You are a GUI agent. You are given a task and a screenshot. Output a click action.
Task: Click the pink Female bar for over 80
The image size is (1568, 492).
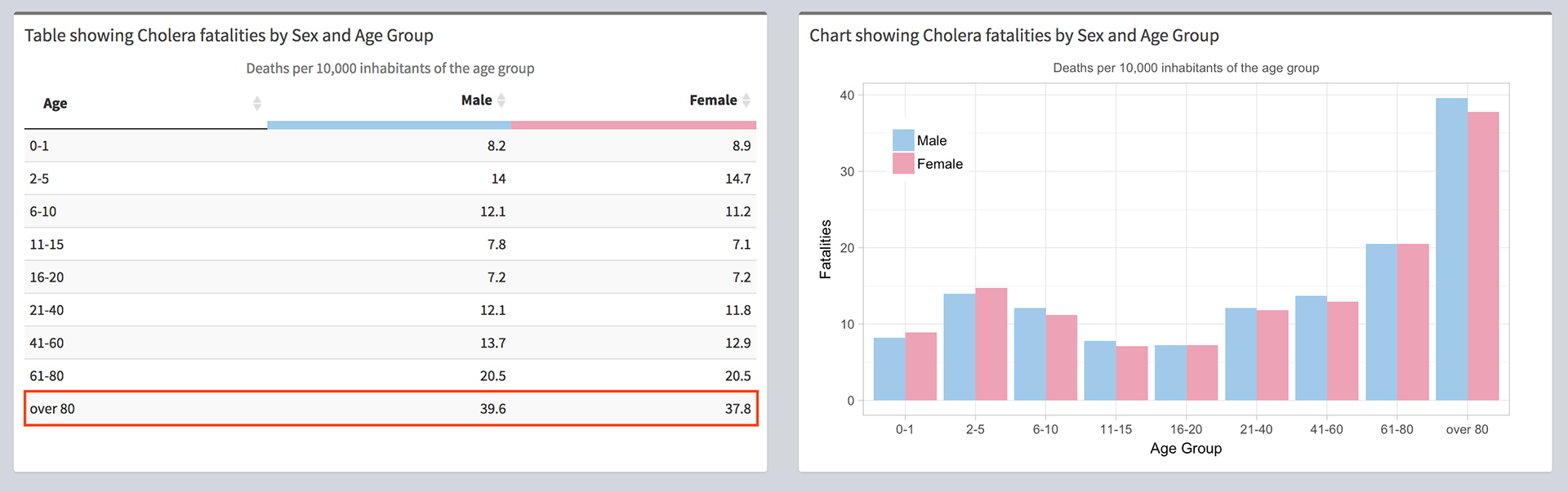pyautogui.click(x=1483, y=256)
